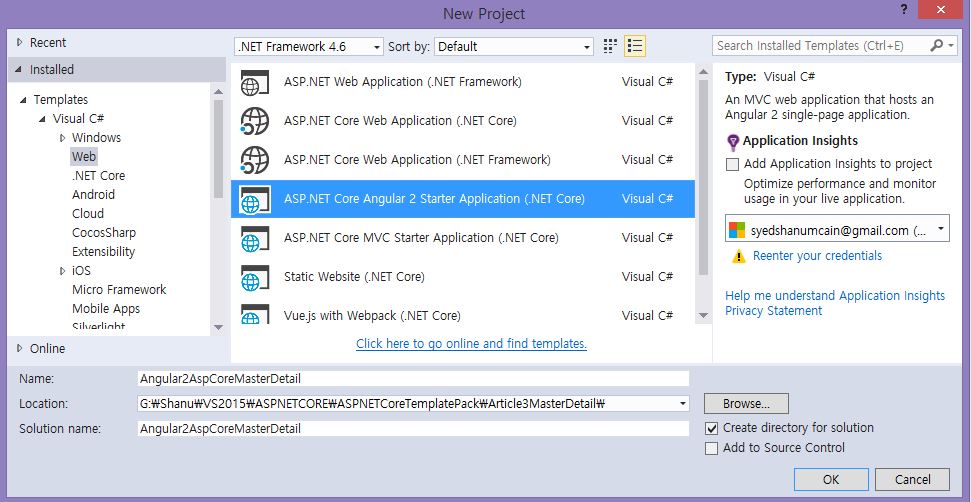Viewport: 971px width, 502px height.
Task: Select the Android category
Action: (94, 194)
